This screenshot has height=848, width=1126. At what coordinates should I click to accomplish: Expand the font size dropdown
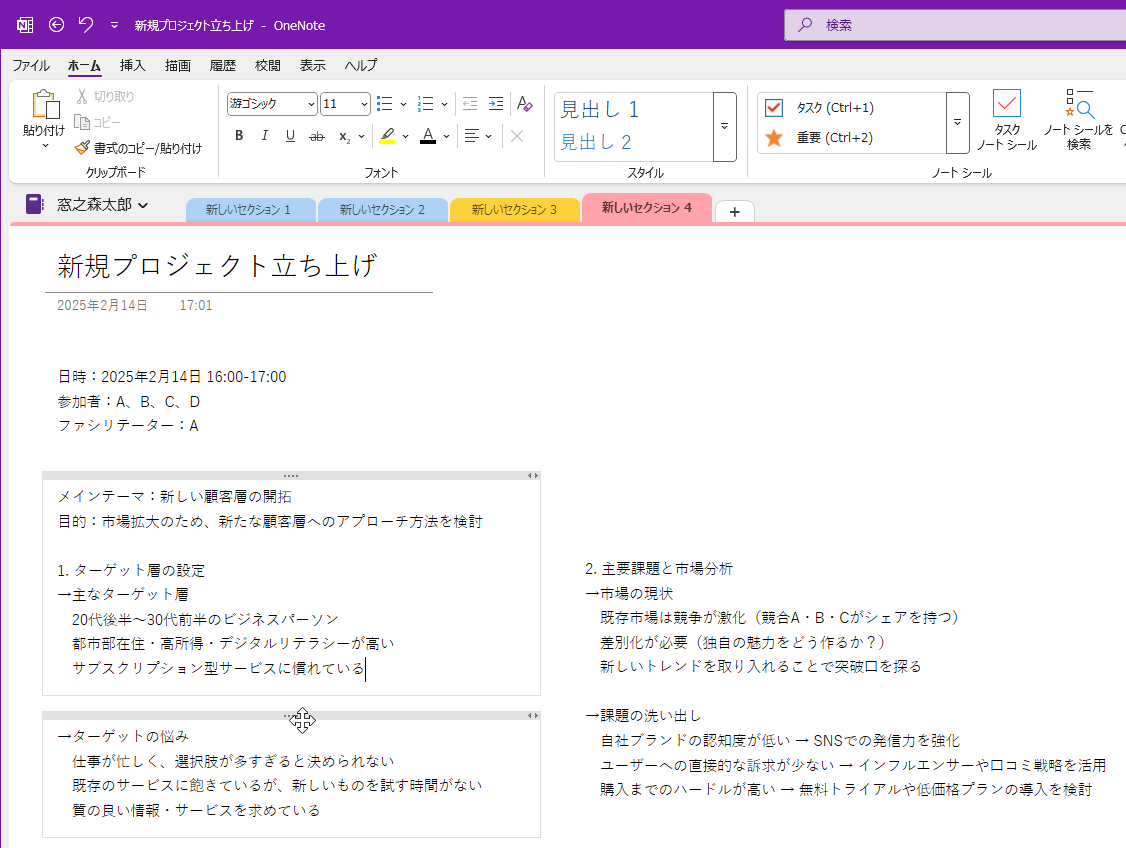pos(363,103)
